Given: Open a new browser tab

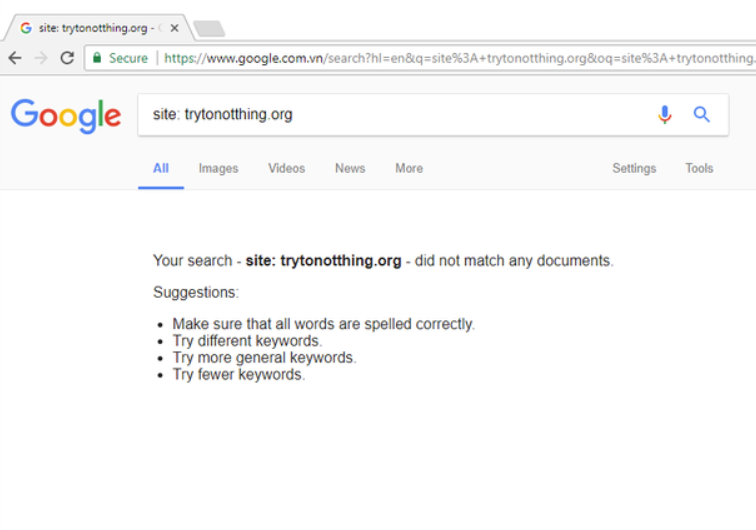Looking at the screenshot, I should (208, 28).
